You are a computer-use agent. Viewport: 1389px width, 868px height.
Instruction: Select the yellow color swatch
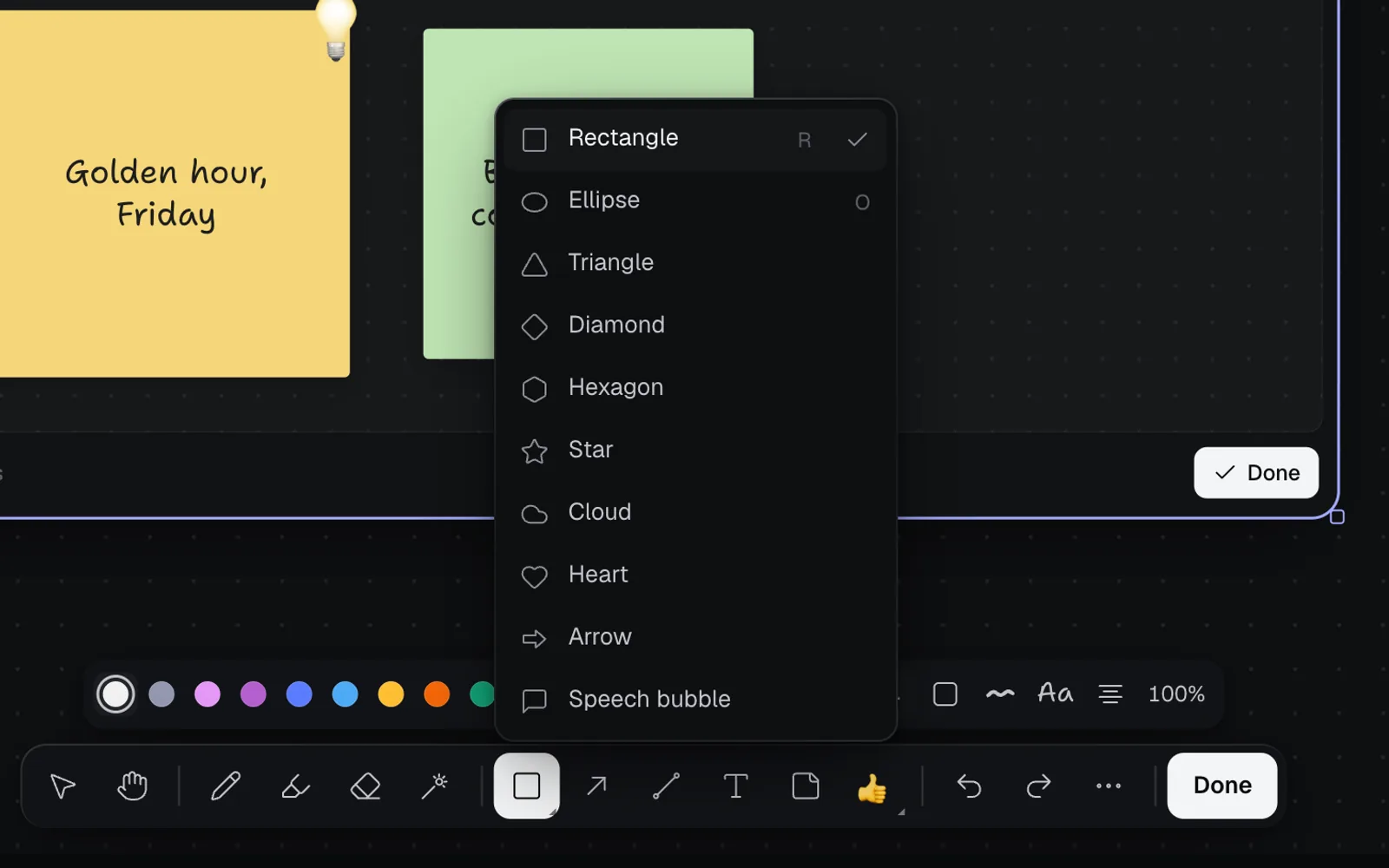[392, 694]
